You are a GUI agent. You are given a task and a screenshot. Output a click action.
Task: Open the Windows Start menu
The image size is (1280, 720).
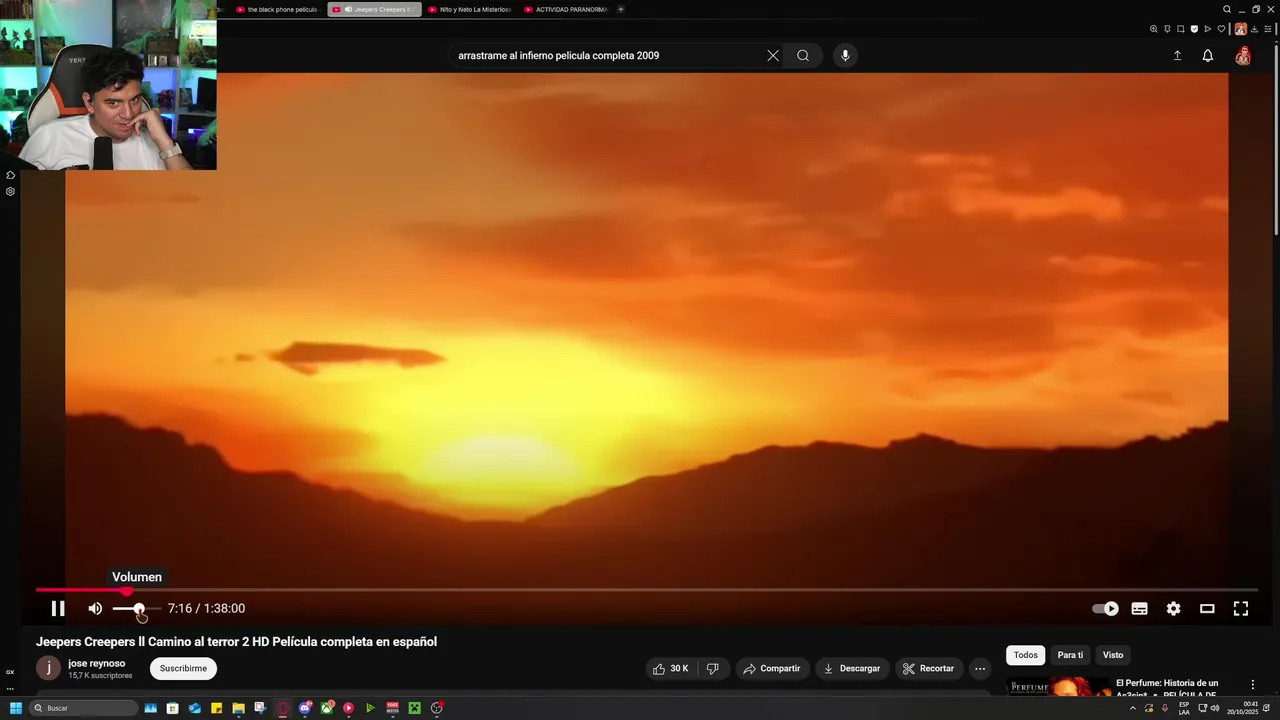(16, 708)
